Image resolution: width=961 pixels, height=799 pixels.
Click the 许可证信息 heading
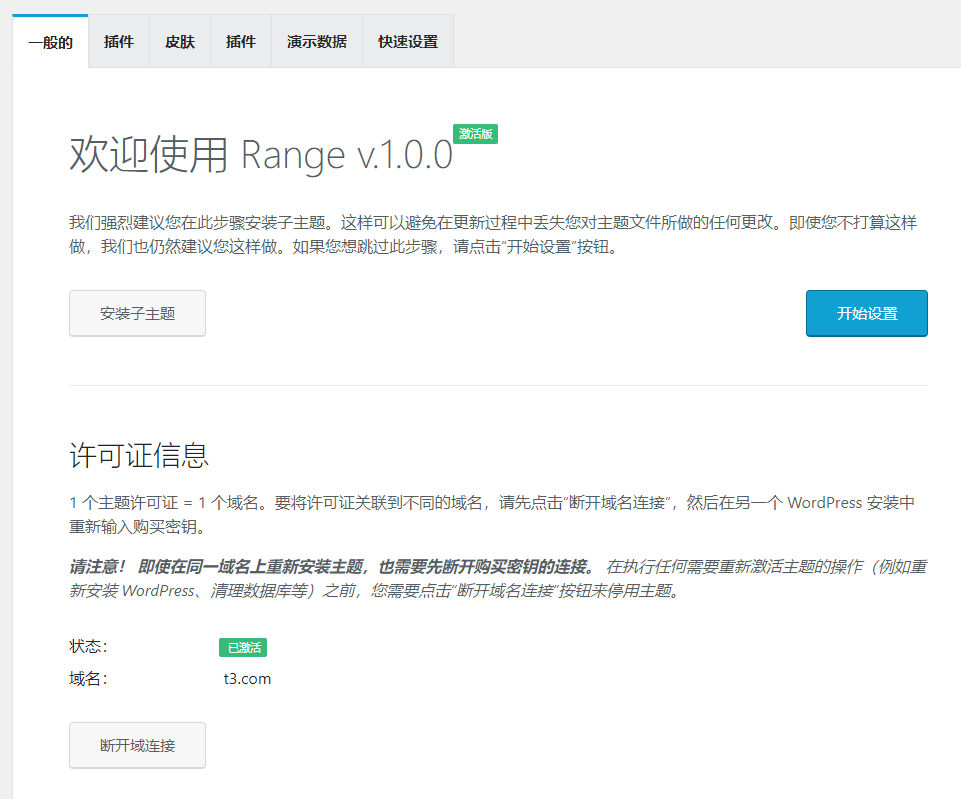point(139,455)
